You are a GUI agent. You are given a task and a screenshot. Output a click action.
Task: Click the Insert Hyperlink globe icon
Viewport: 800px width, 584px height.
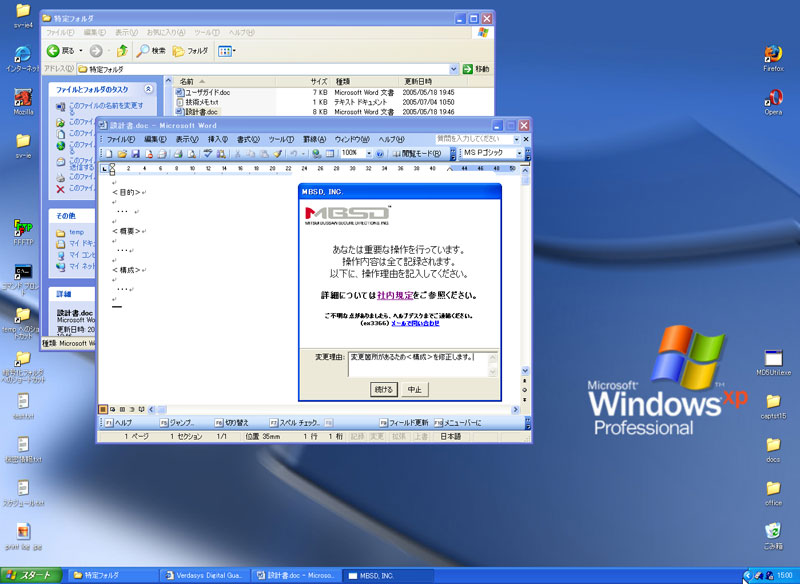316,154
